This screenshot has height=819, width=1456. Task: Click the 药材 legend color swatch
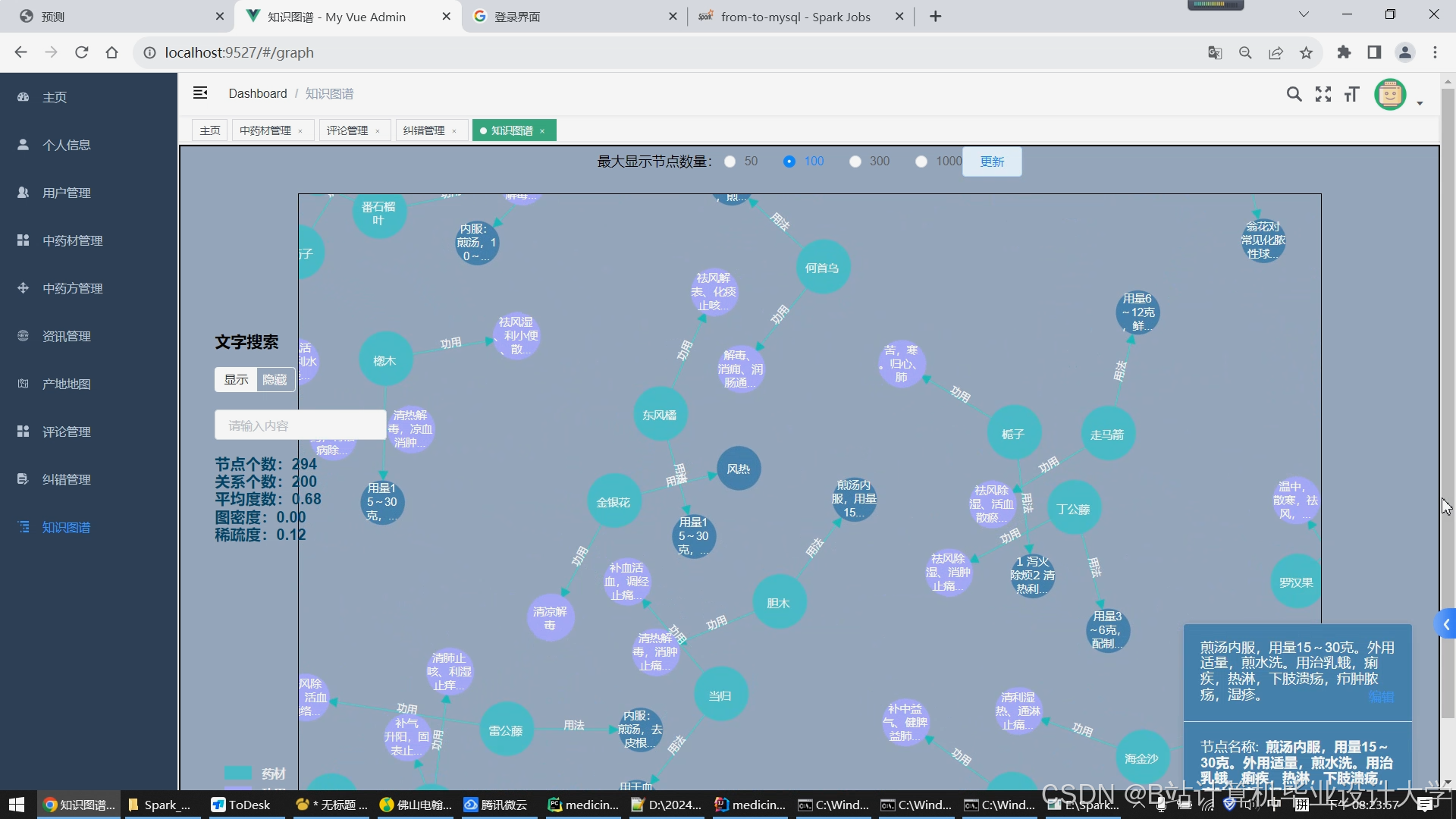[237, 773]
